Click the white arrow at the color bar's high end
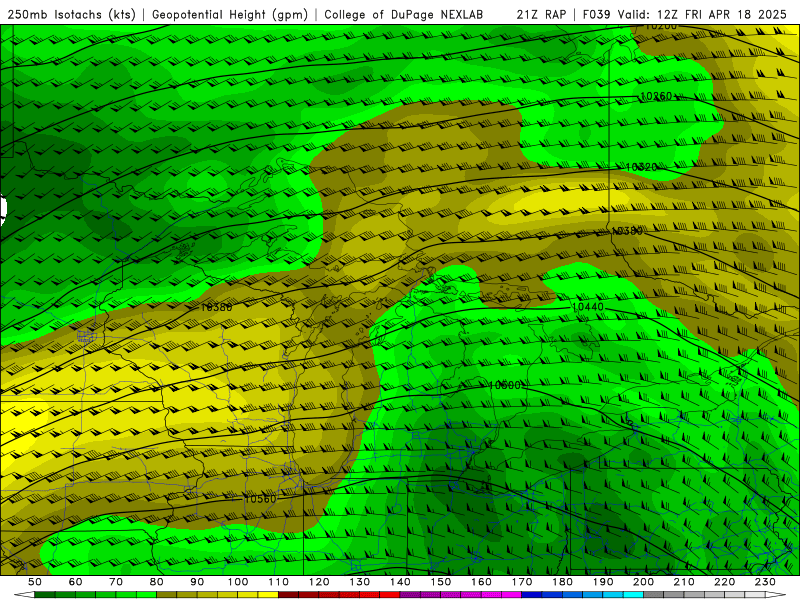This screenshot has width=800, height=600. 775,595
